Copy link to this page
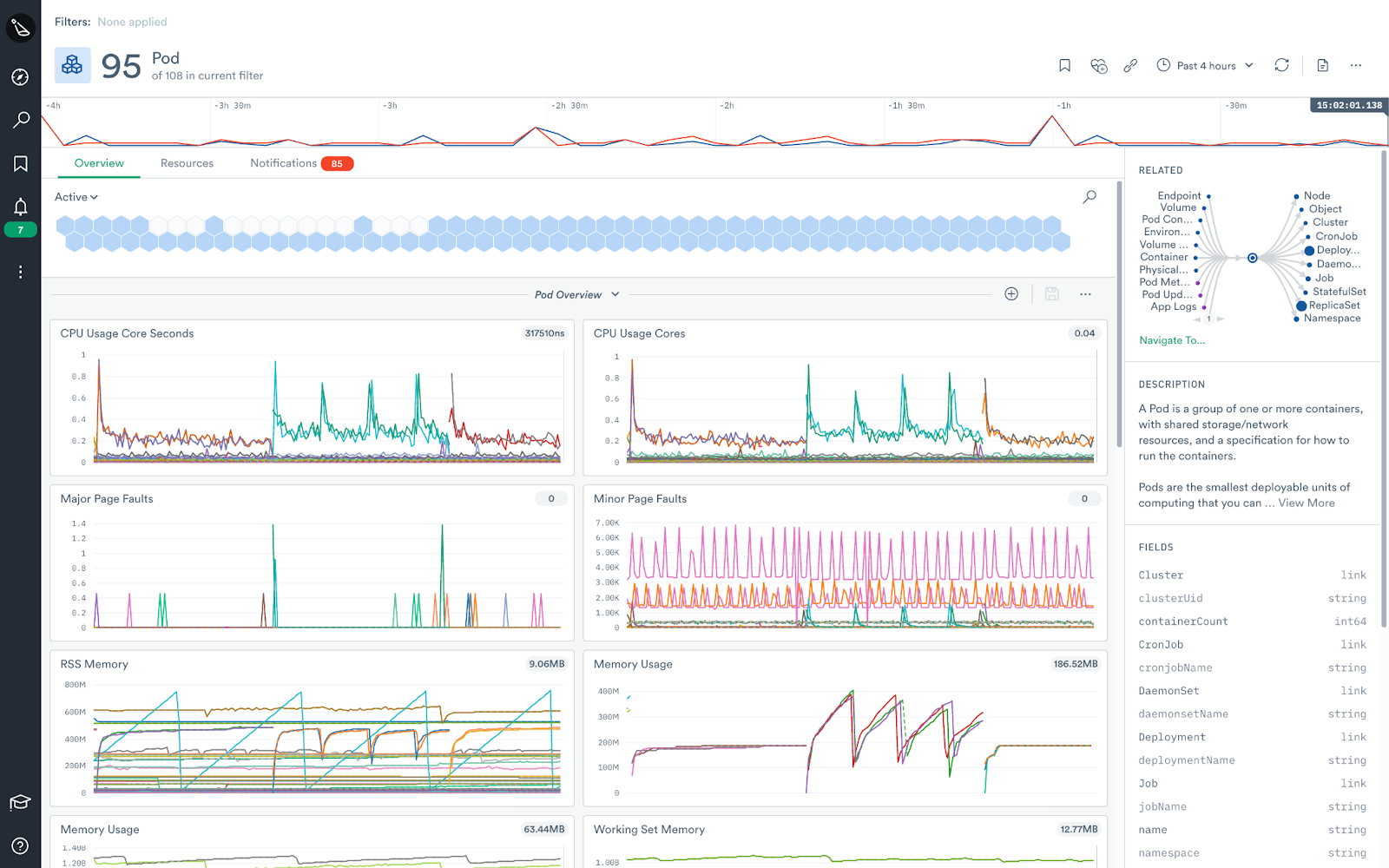1389x868 pixels. click(1130, 66)
